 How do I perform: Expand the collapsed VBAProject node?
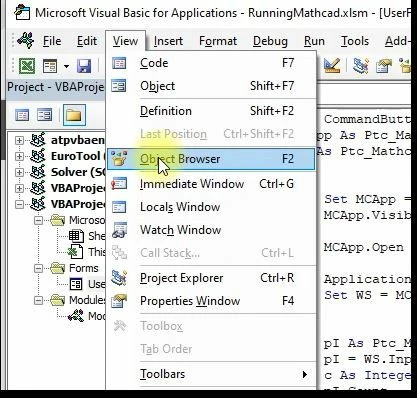[x=19, y=188]
